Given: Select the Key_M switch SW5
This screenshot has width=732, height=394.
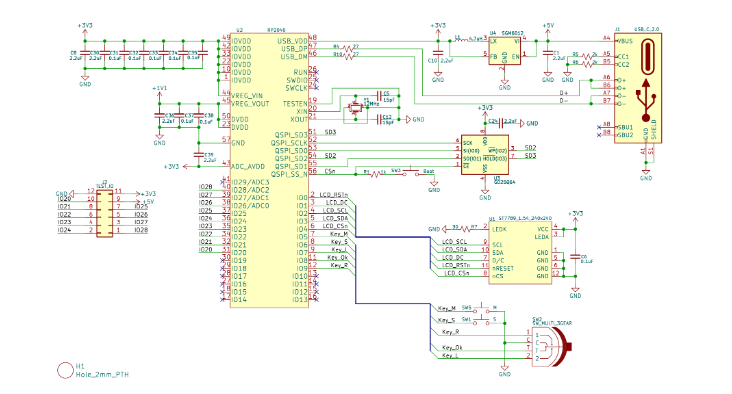Looking at the screenshot, I should click(482, 309).
